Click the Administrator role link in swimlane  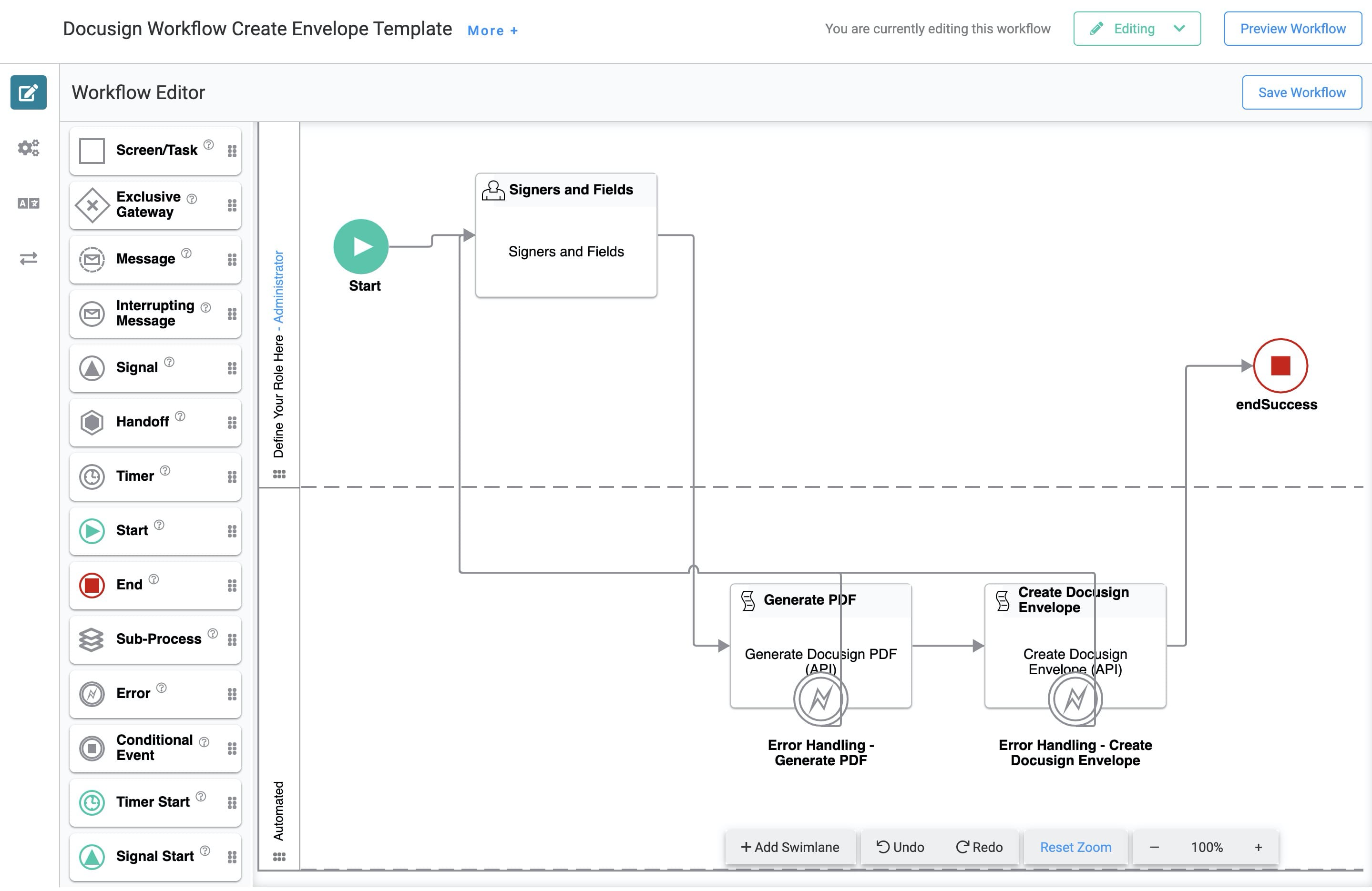278,286
